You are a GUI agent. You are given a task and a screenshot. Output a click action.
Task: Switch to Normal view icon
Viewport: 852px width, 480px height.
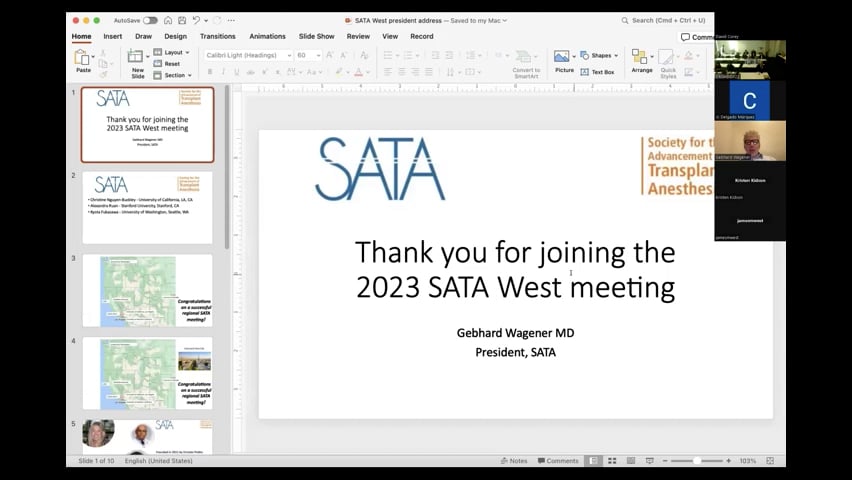(593, 460)
